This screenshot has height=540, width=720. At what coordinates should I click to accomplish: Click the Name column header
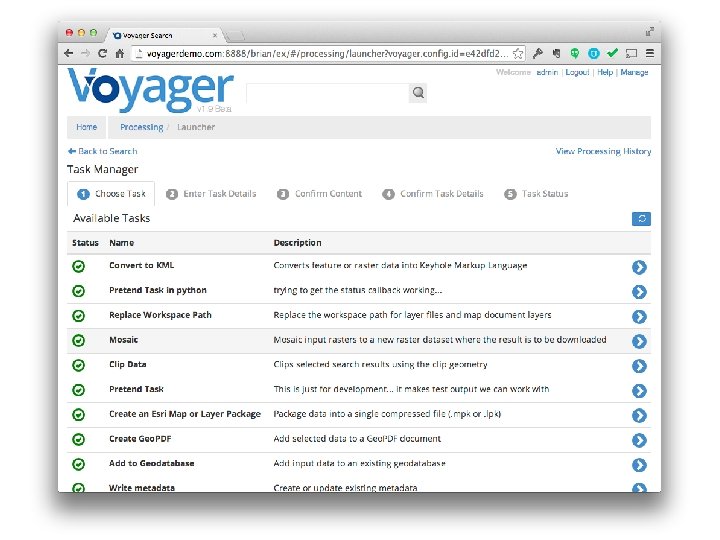click(121, 243)
